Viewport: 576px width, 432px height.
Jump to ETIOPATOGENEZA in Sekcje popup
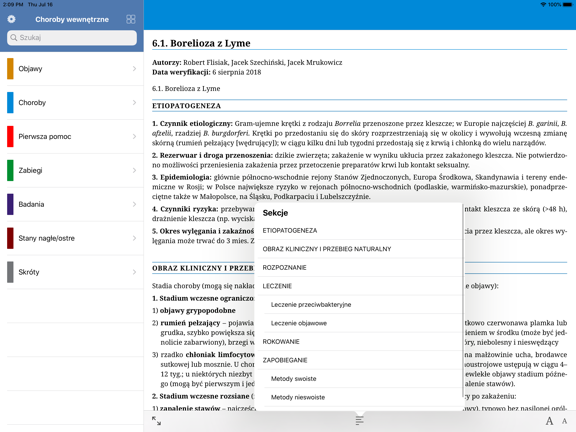tap(359, 231)
